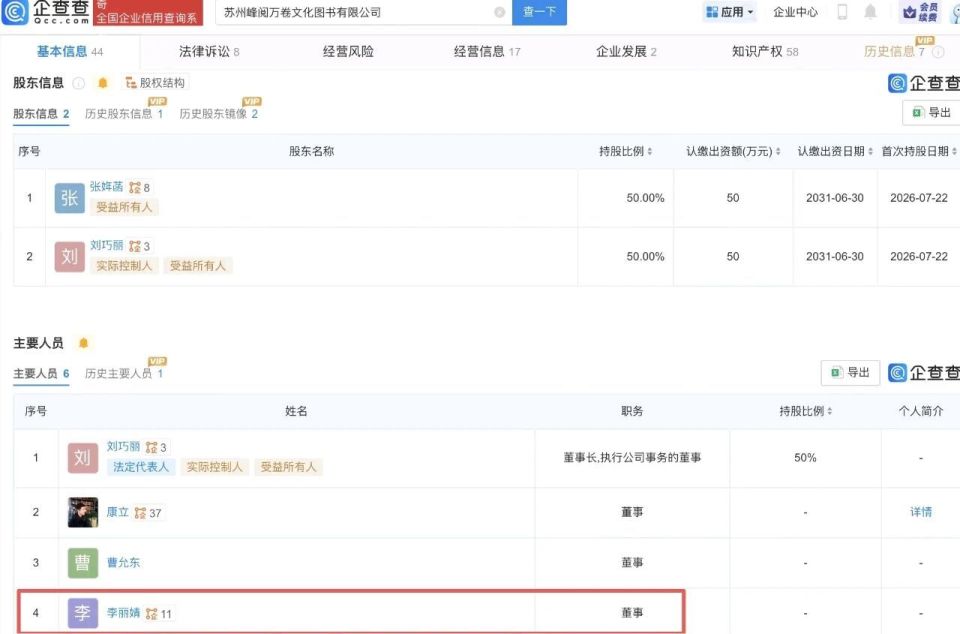Open 张妵菡 related companies icon 8
960x634 pixels.
click(140, 187)
